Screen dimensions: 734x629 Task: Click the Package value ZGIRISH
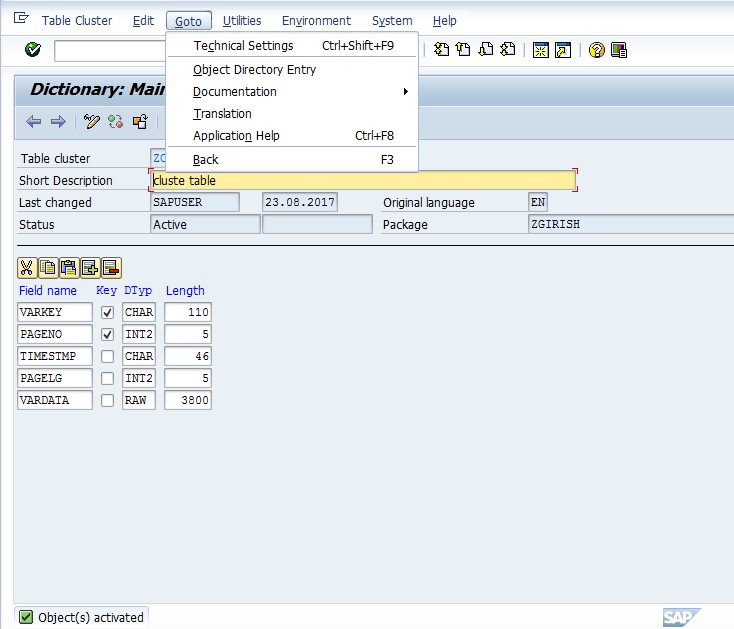coord(630,224)
